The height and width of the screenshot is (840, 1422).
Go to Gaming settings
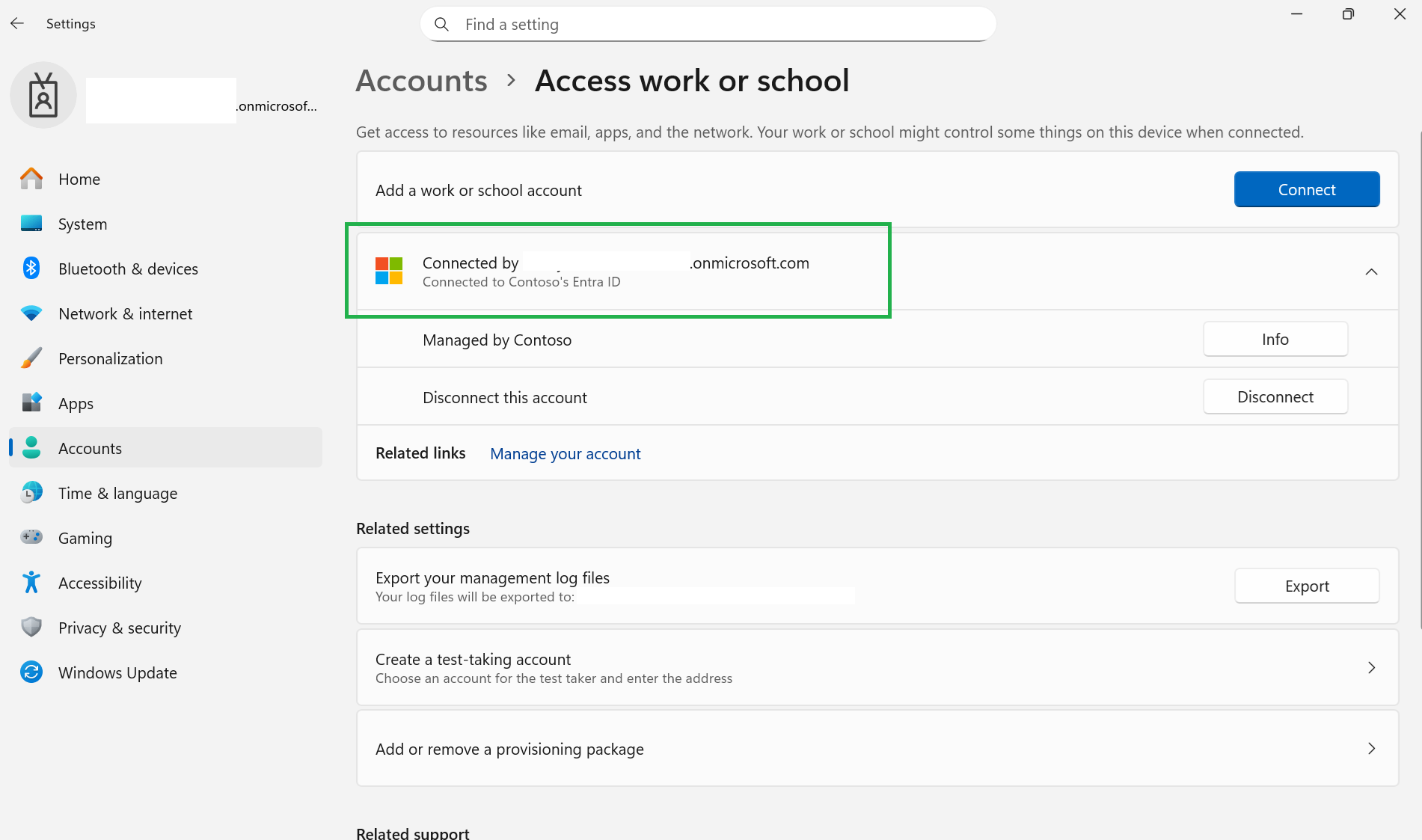click(x=165, y=538)
